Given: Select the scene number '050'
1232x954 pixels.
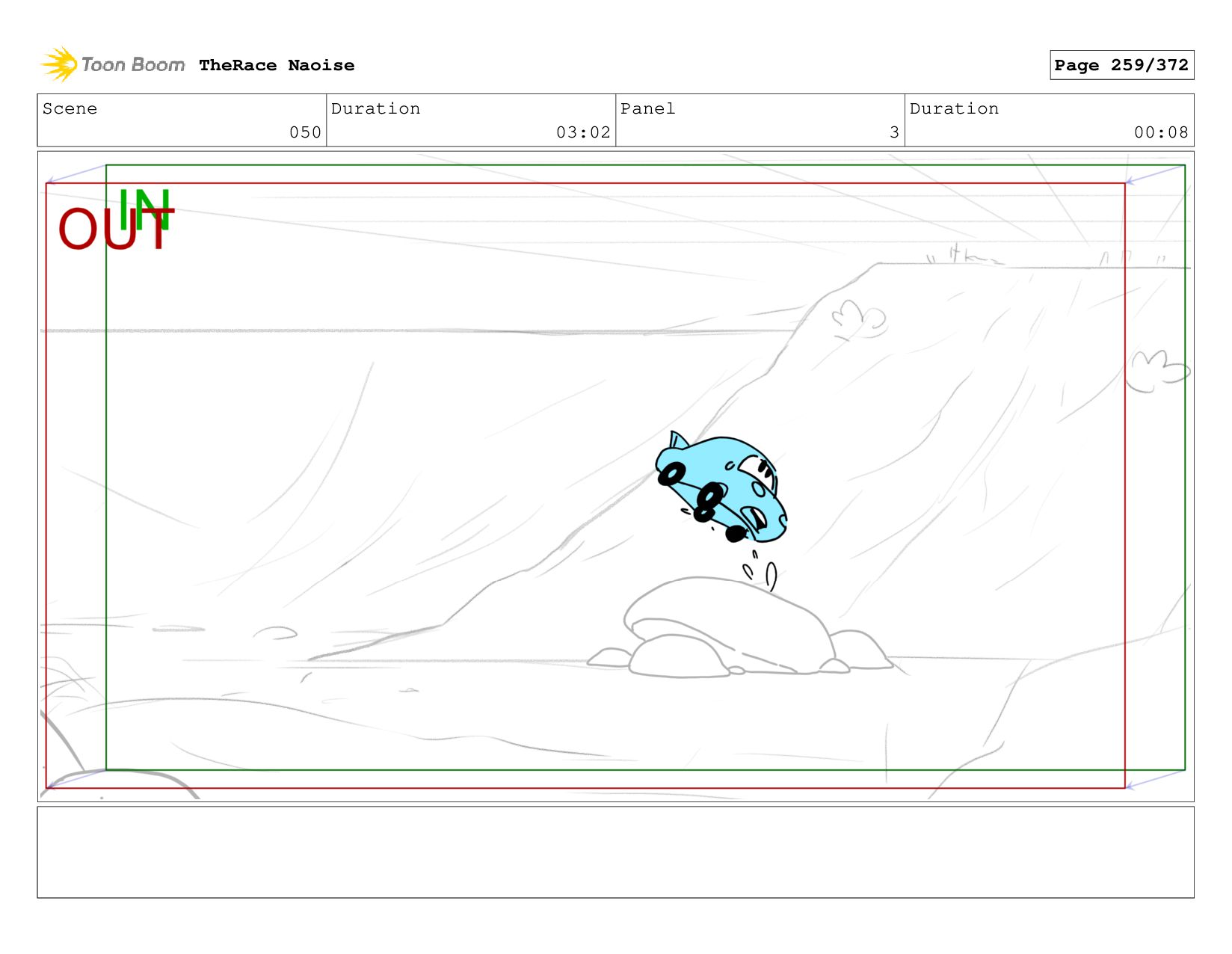Looking at the screenshot, I should point(305,132).
